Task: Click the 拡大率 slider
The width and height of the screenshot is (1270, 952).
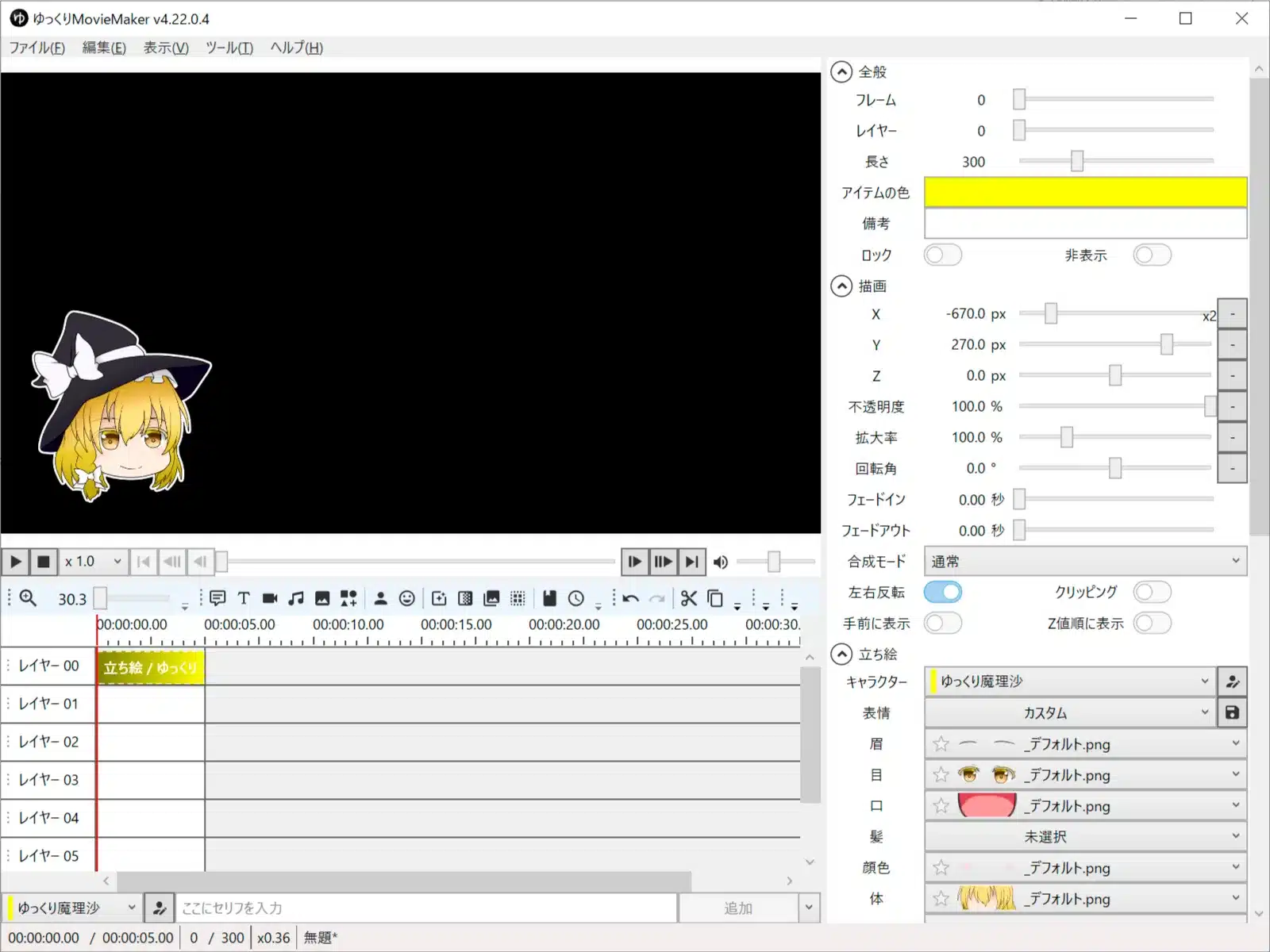Action: tap(1116, 437)
